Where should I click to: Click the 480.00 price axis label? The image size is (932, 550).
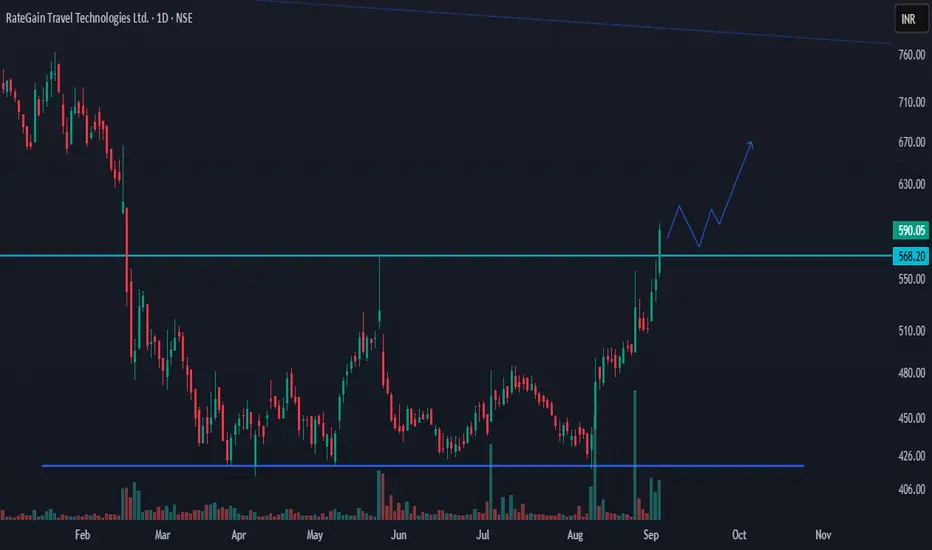point(911,373)
